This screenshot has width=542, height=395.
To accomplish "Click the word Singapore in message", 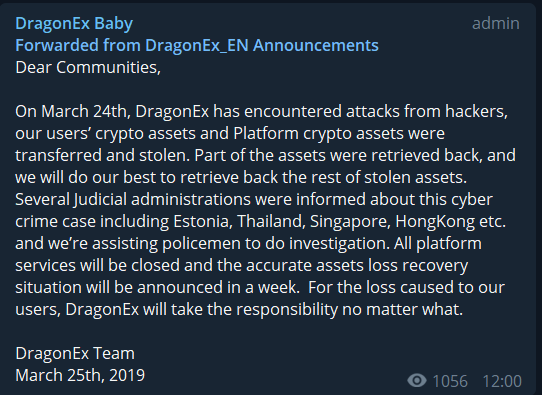I will pyautogui.click(x=350, y=222).
